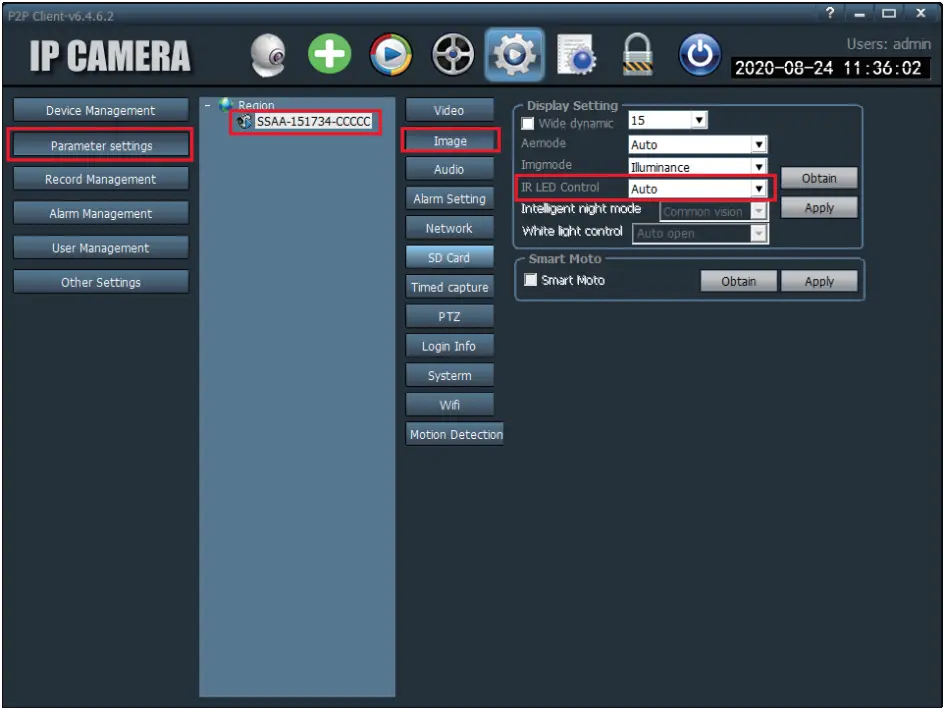Click the Users: admin label

tap(888, 44)
